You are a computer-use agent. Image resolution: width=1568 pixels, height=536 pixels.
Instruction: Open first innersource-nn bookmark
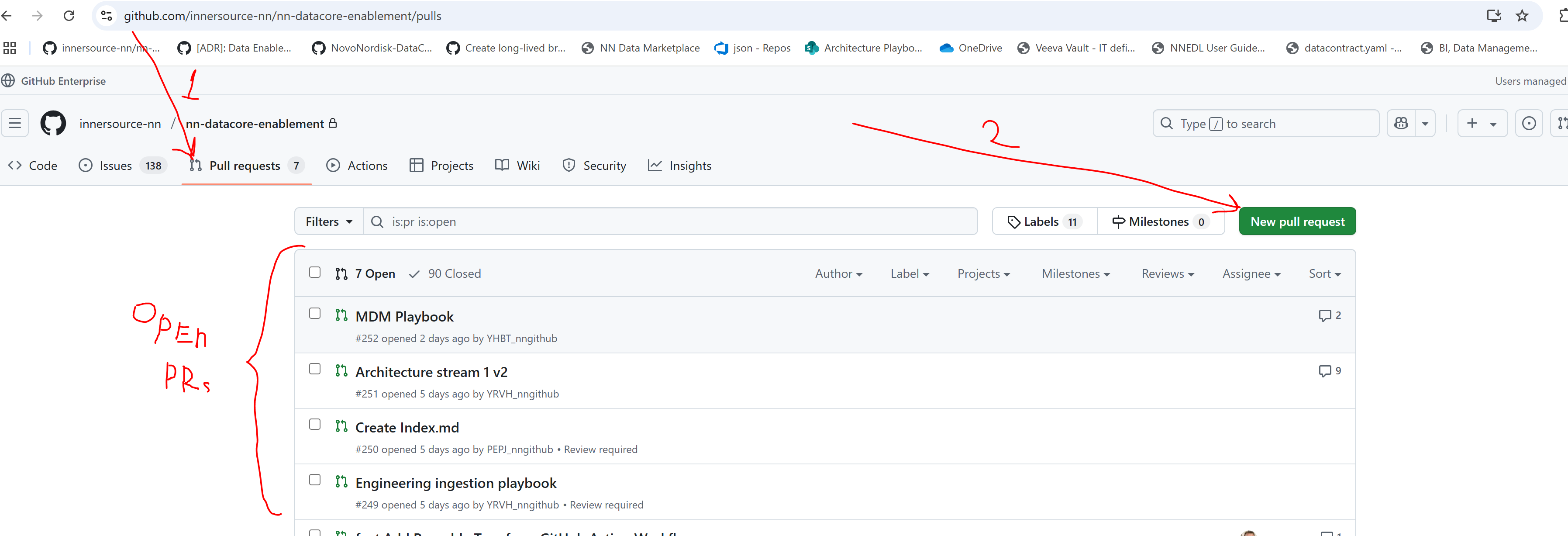[x=101, y=48]
